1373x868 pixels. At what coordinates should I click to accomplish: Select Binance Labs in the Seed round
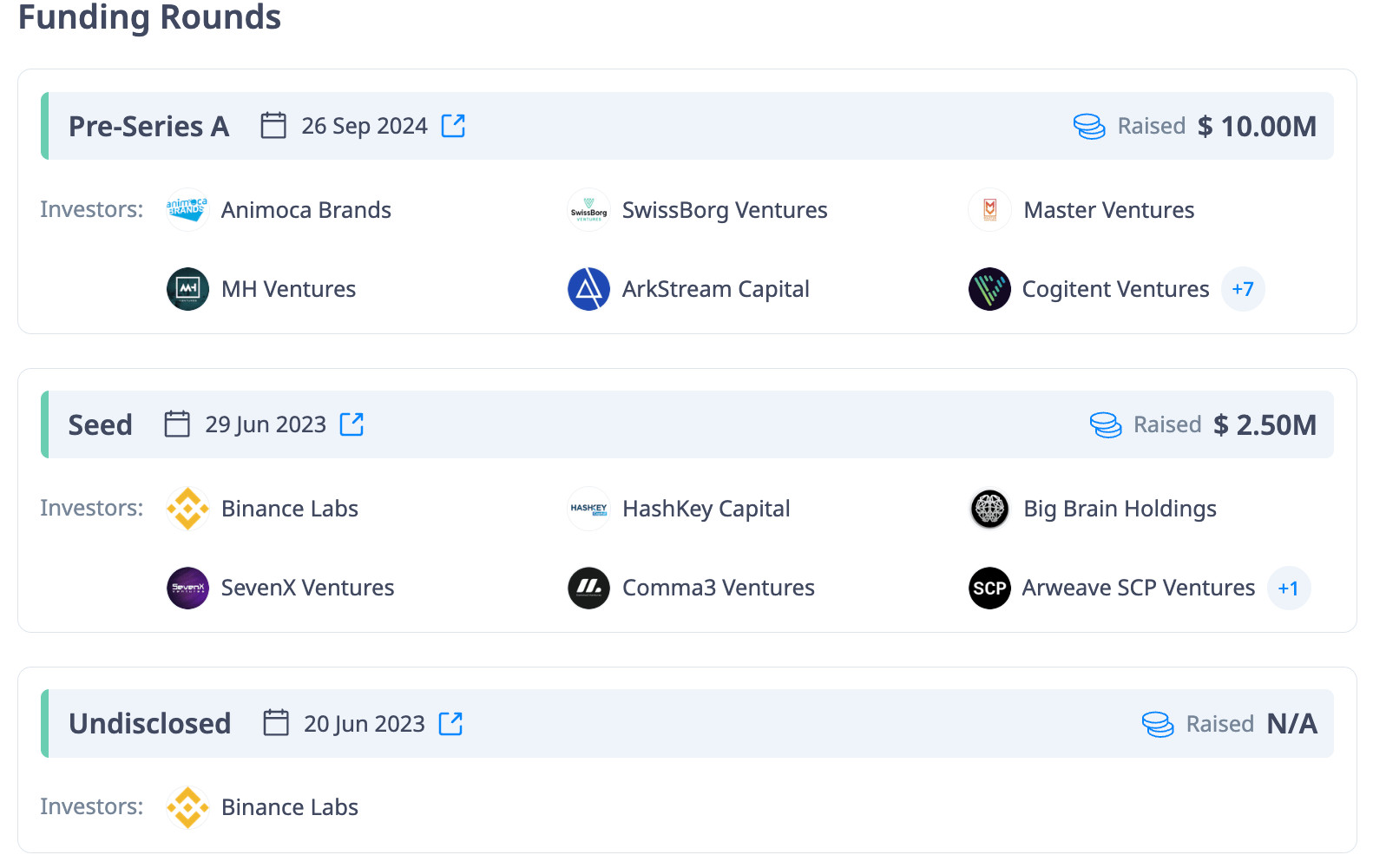(289, 509)
